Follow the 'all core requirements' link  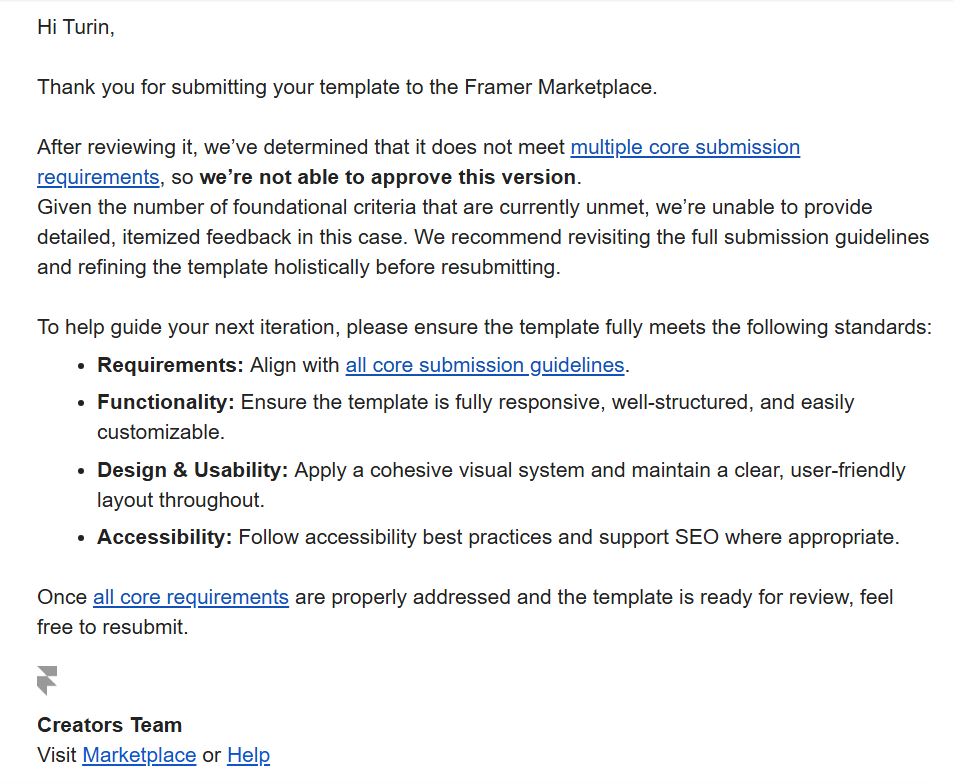tap(190, 597)
